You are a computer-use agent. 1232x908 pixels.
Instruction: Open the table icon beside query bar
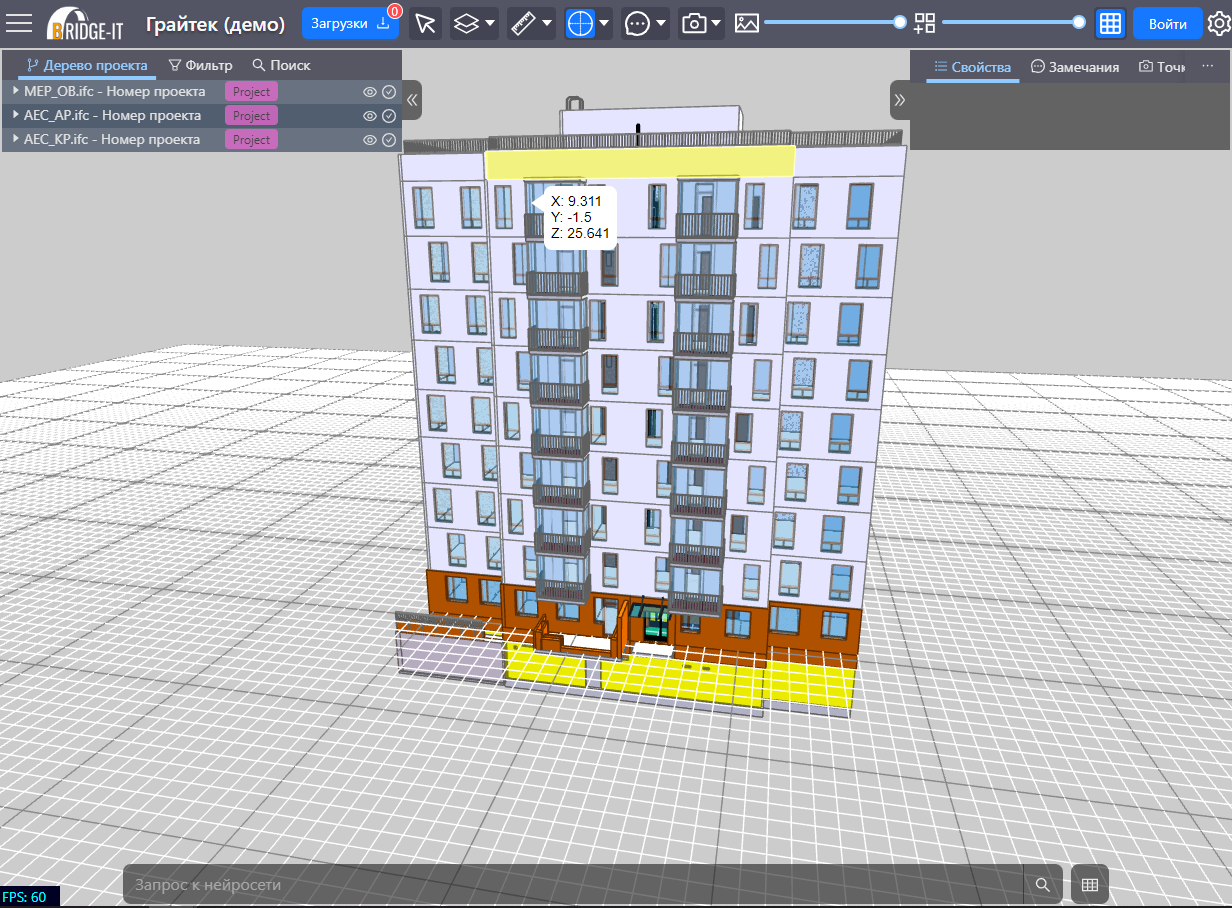pos(1090,884)
